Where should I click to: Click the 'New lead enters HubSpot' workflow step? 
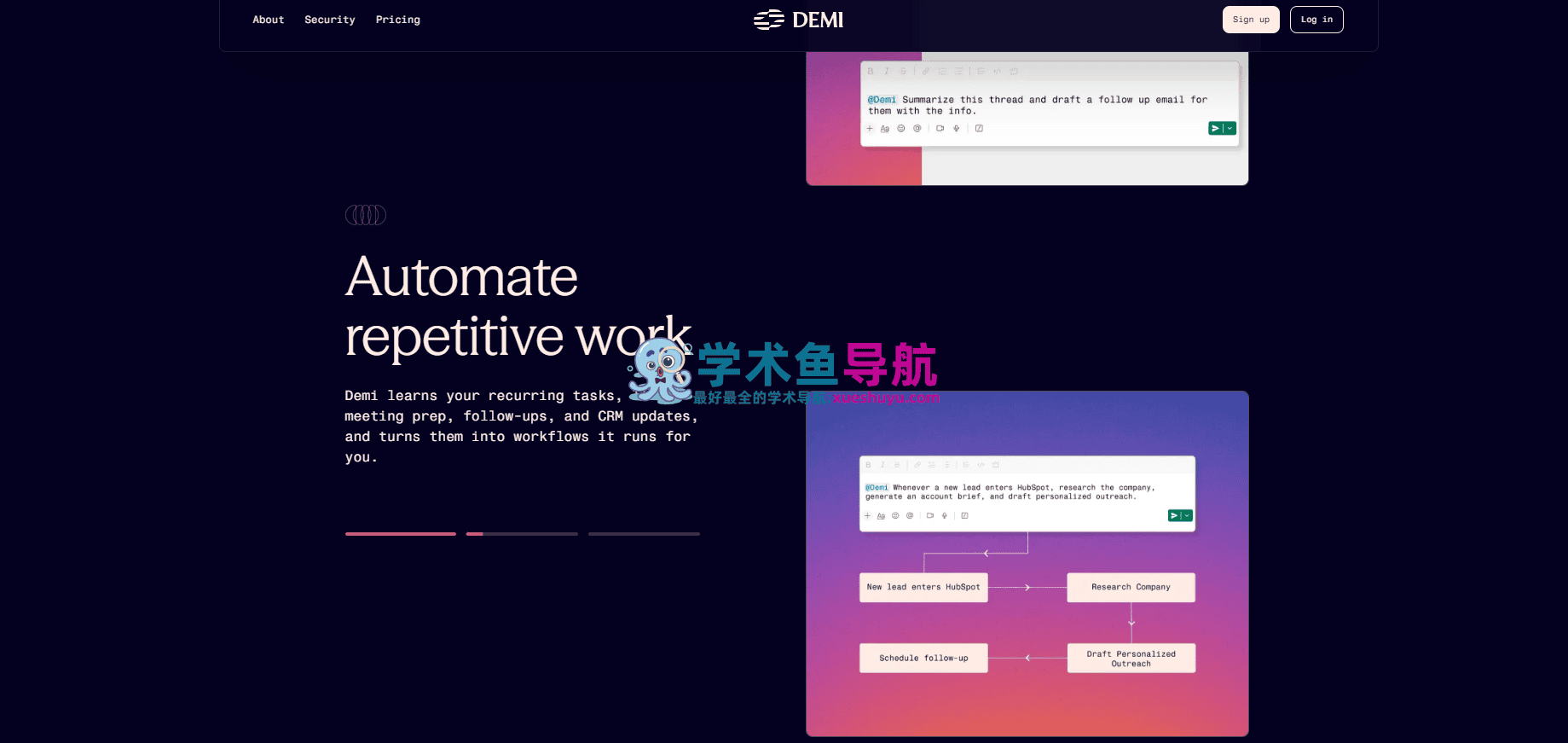pos(923,588)
